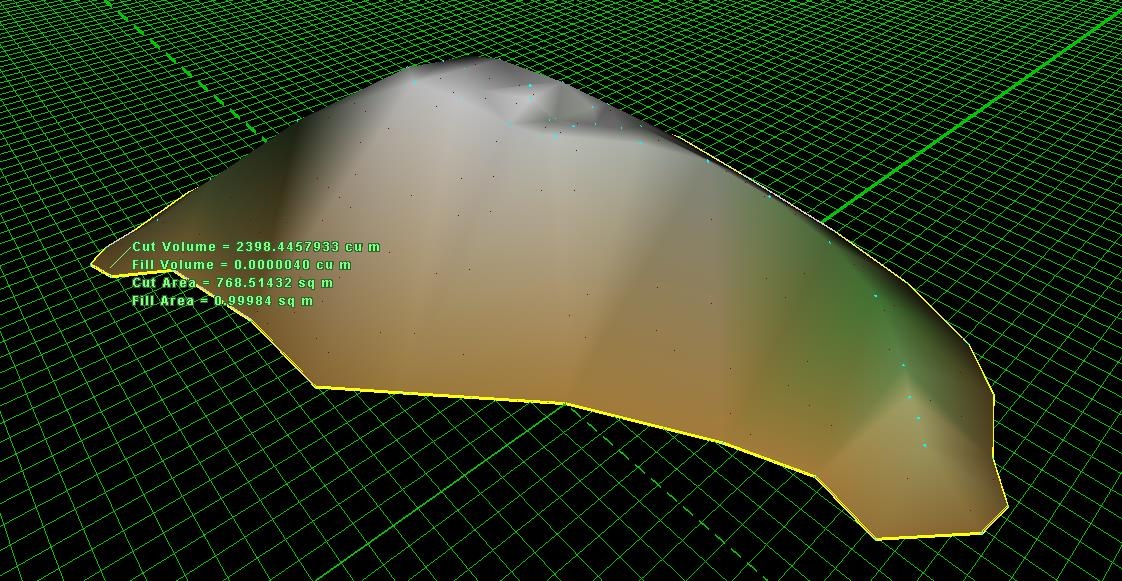
Task: Click the "Cut Volume" label text
Action: 174,247
